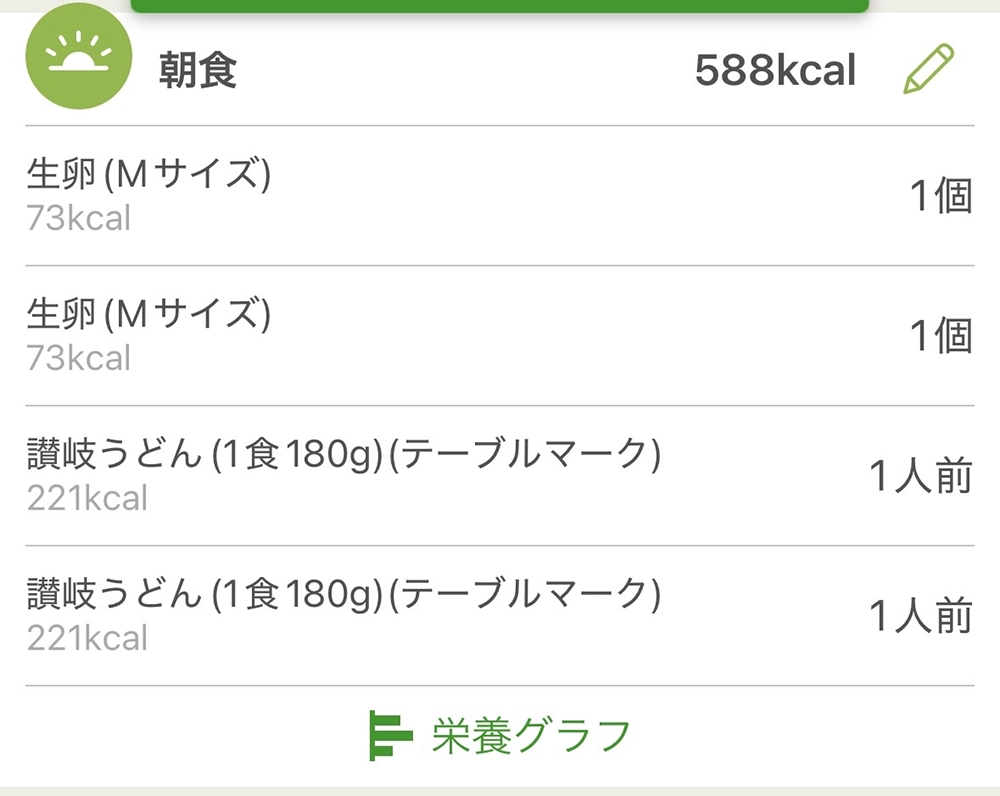The width and height of the screenshot is (1000, 796).
Task: Click the 221kcal label under second 讃岐うどん
Action: [x=87, y=638]
